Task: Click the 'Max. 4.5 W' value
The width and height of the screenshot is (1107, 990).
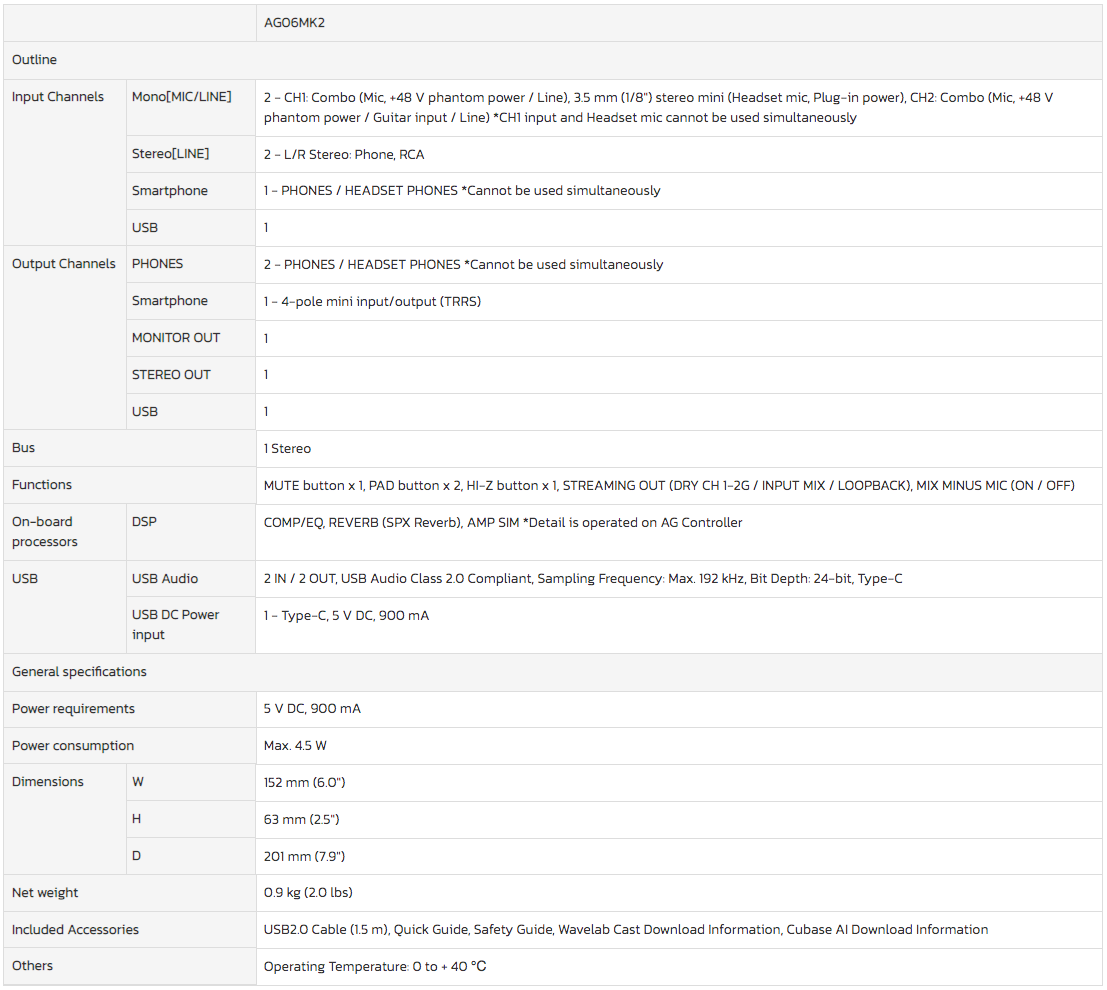Action: [x=297, y=746]
